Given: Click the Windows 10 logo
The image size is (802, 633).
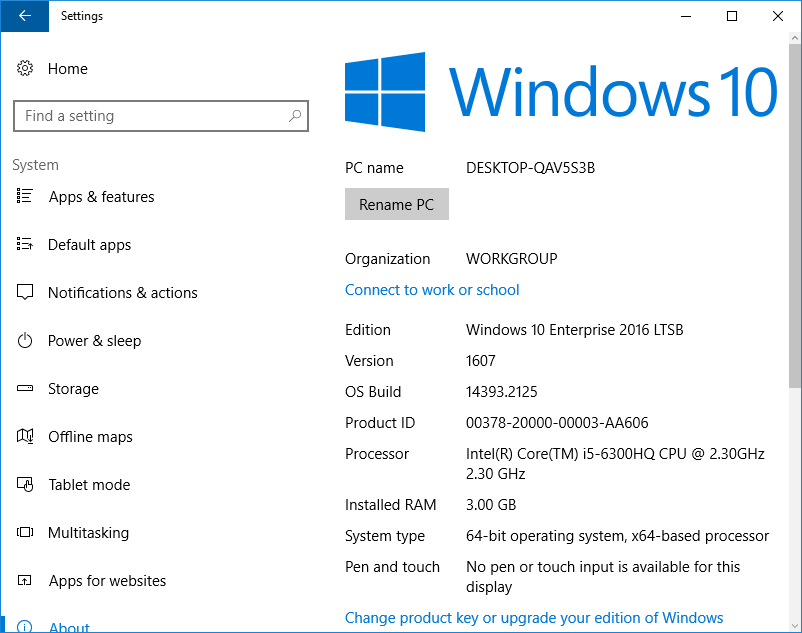Looking at the screenshot, I should (x=561, y=92).
